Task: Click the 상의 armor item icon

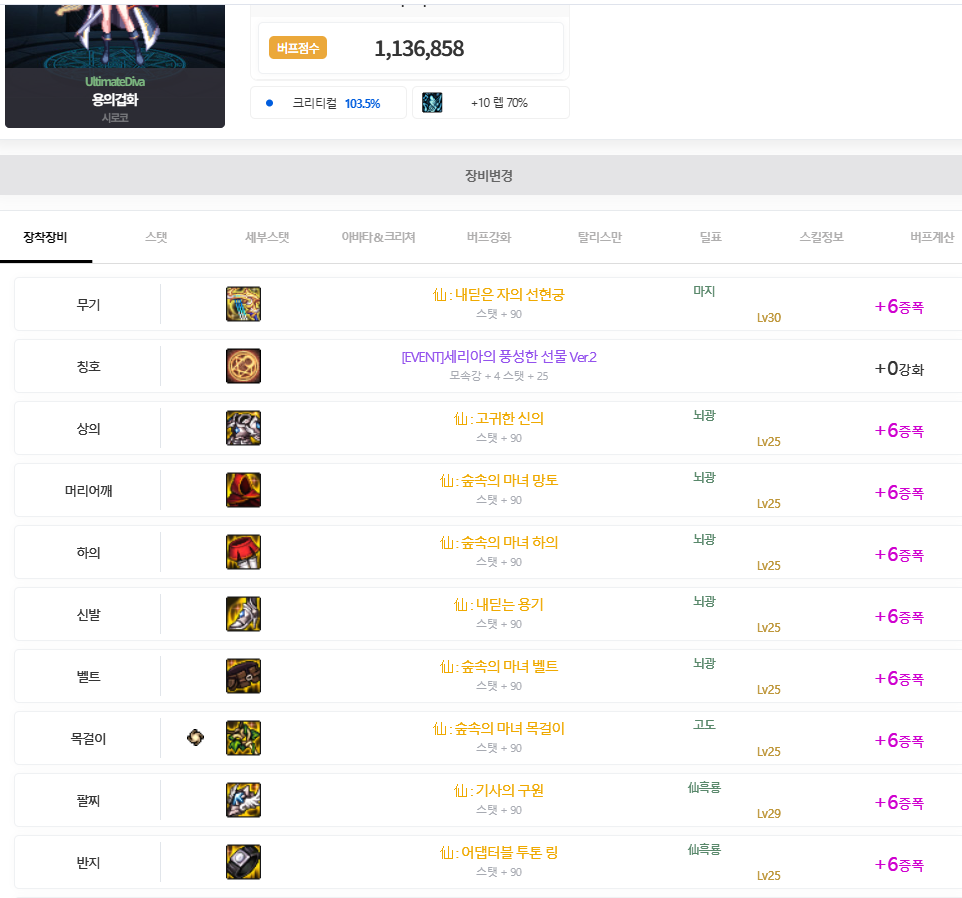Action: (x=243, y=428)
